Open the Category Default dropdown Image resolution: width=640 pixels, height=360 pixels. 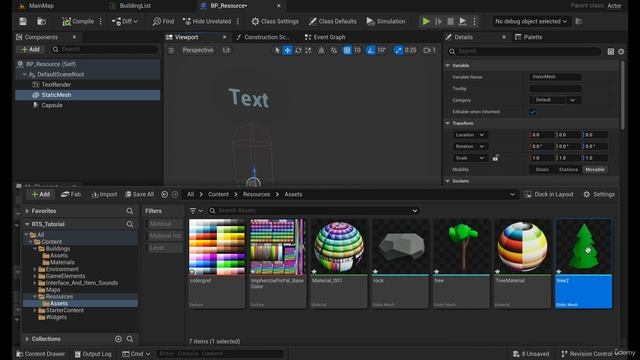pyautogui.click(x=556, y=100)
